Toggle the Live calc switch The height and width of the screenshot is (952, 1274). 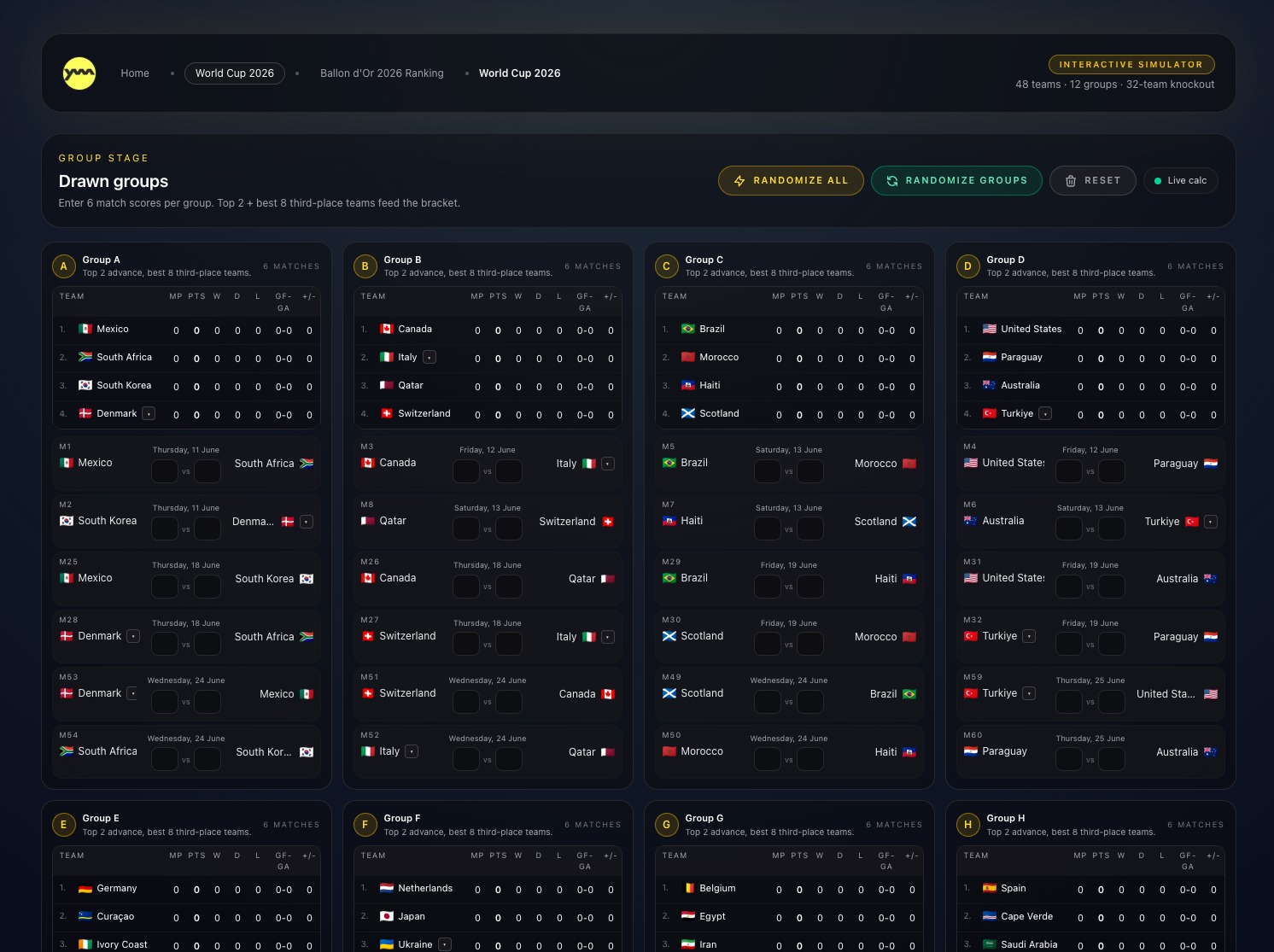[x=1180, y=180]
